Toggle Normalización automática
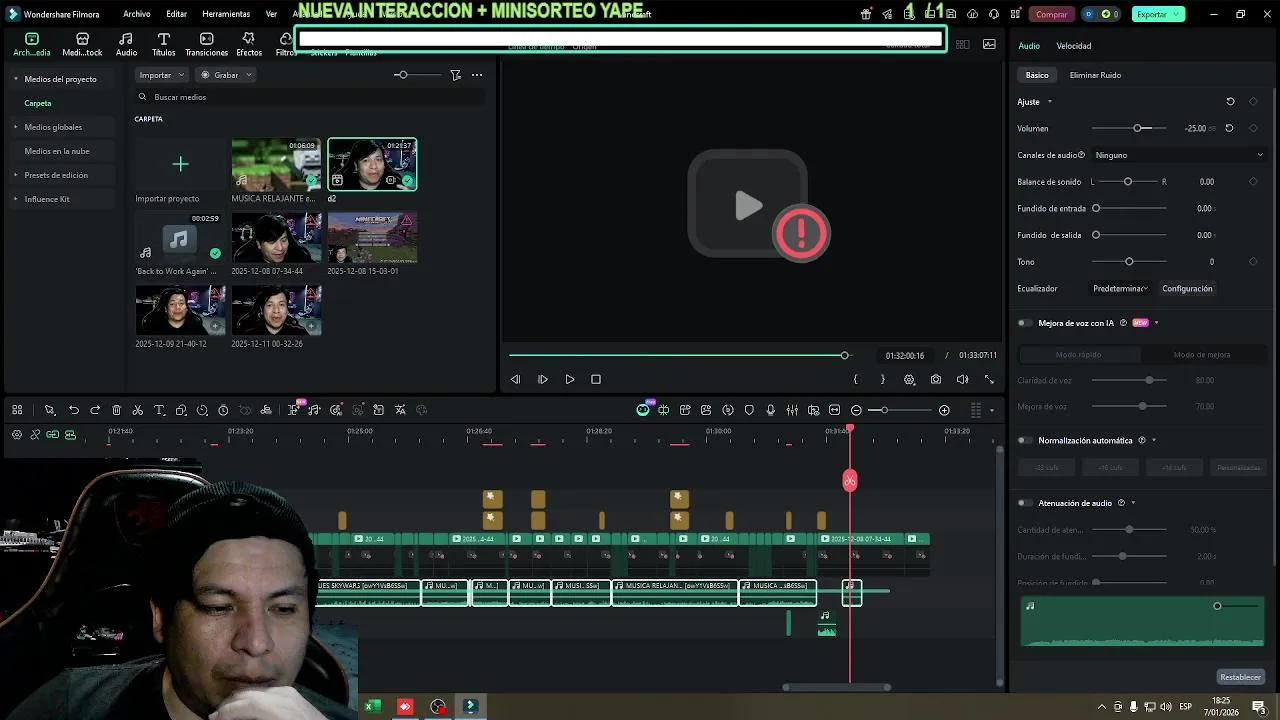This screenshot has height=720, width=1280. click(x=1025, y=440)
